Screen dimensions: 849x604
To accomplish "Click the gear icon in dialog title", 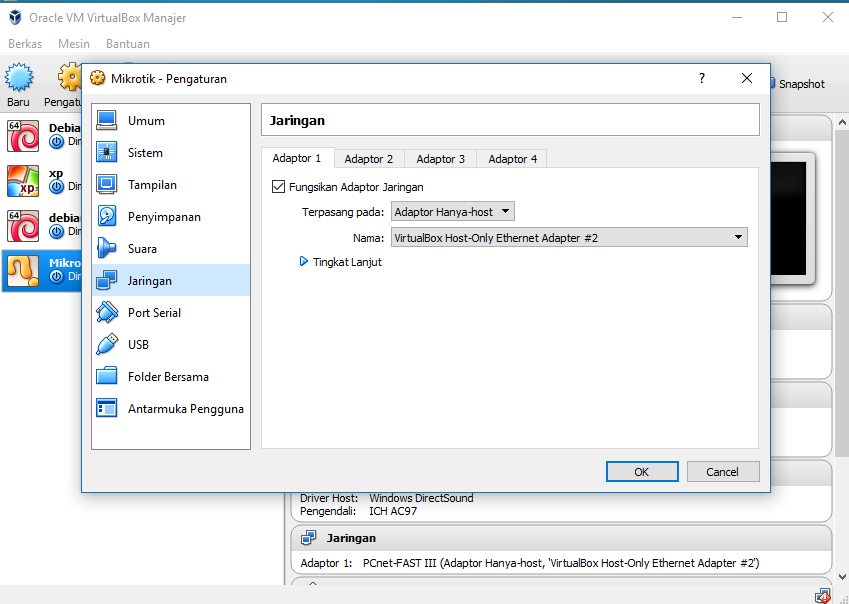I will (x=97, y=78).
